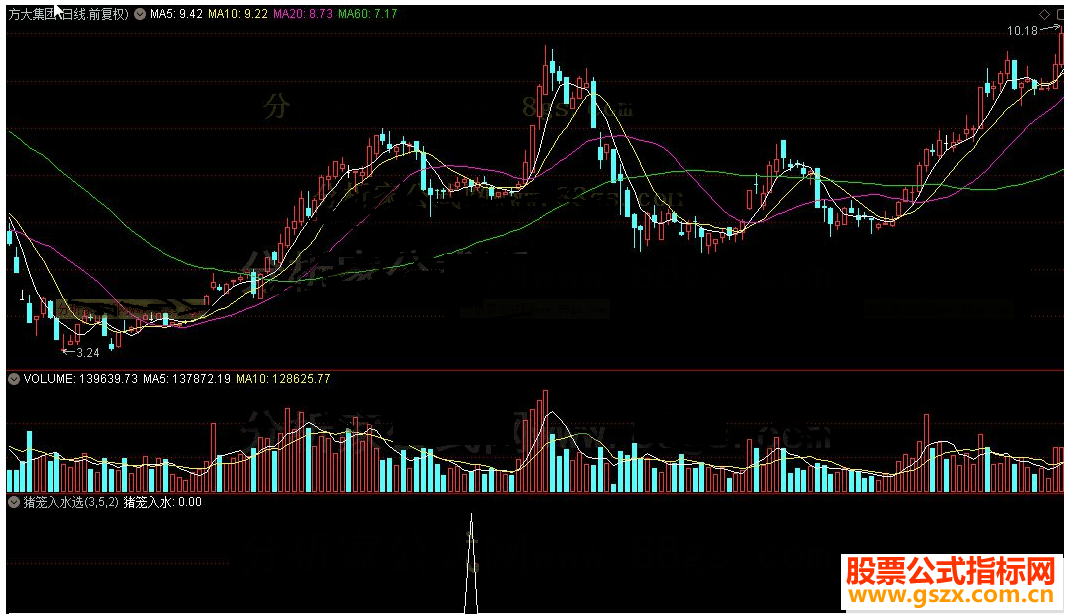Click the MA20: 8.73 label
Viewport: 1068px width, 615px height.
(303, 14)
